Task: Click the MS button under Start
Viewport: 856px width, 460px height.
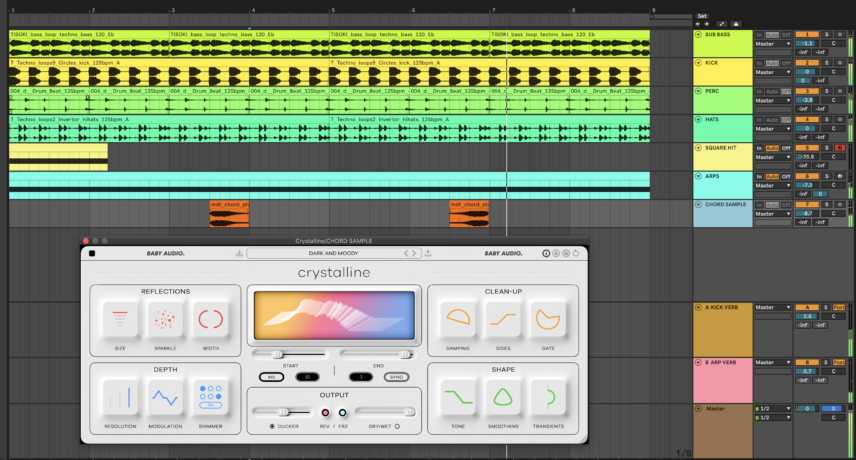Action: pos(271,377)
